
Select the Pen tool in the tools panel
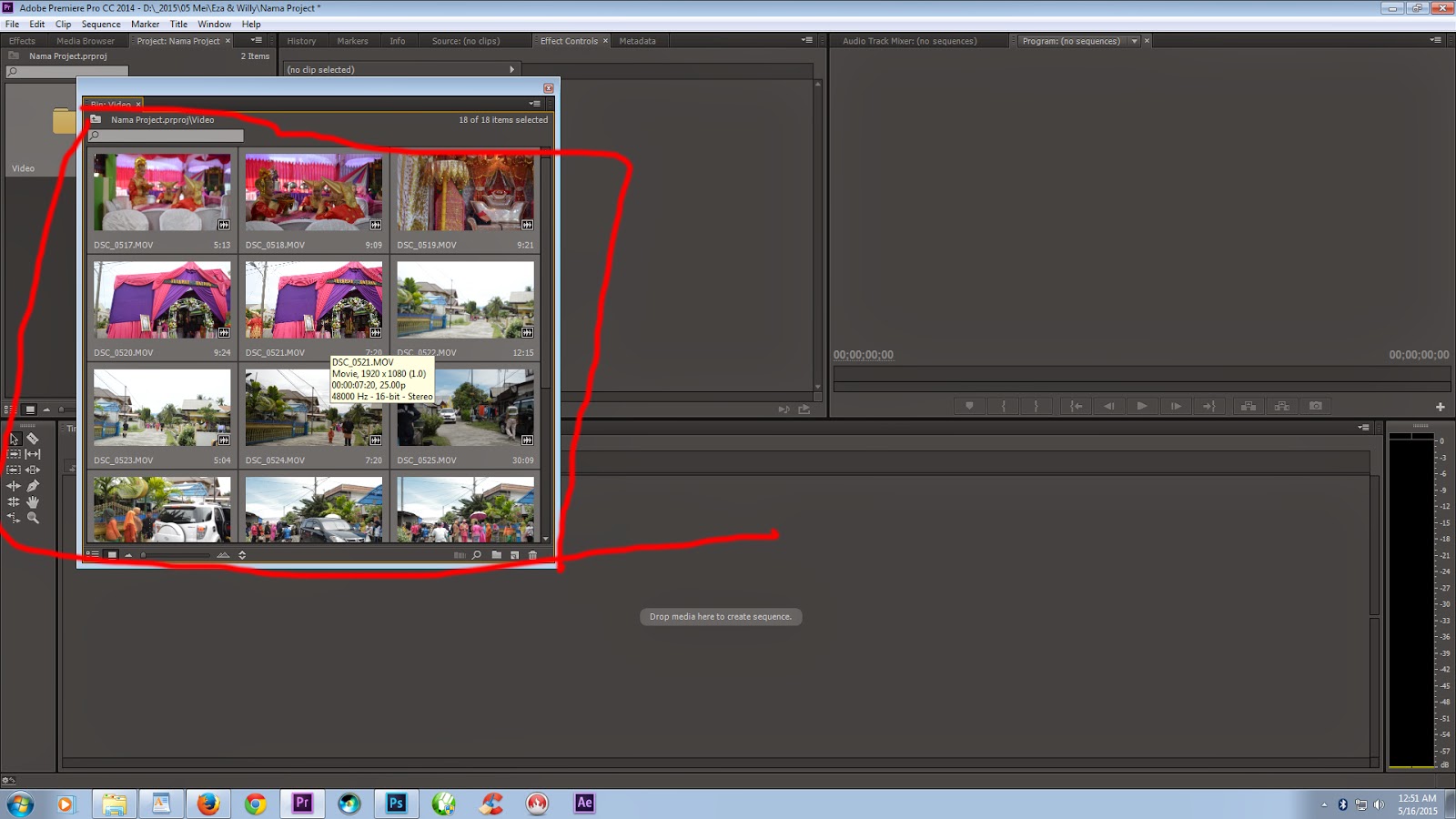click(x=33, y=485)
